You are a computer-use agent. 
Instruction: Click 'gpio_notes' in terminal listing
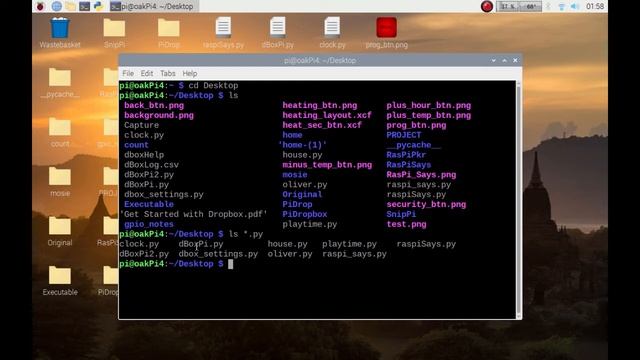tap(149, 224)
